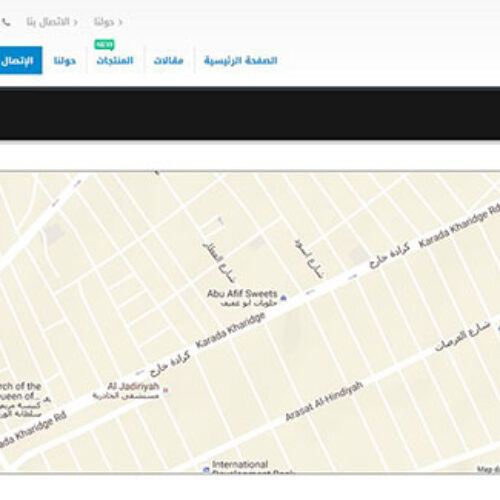Click the church marker icon on map
Screen dimensions: 500x500
point(47,399)
